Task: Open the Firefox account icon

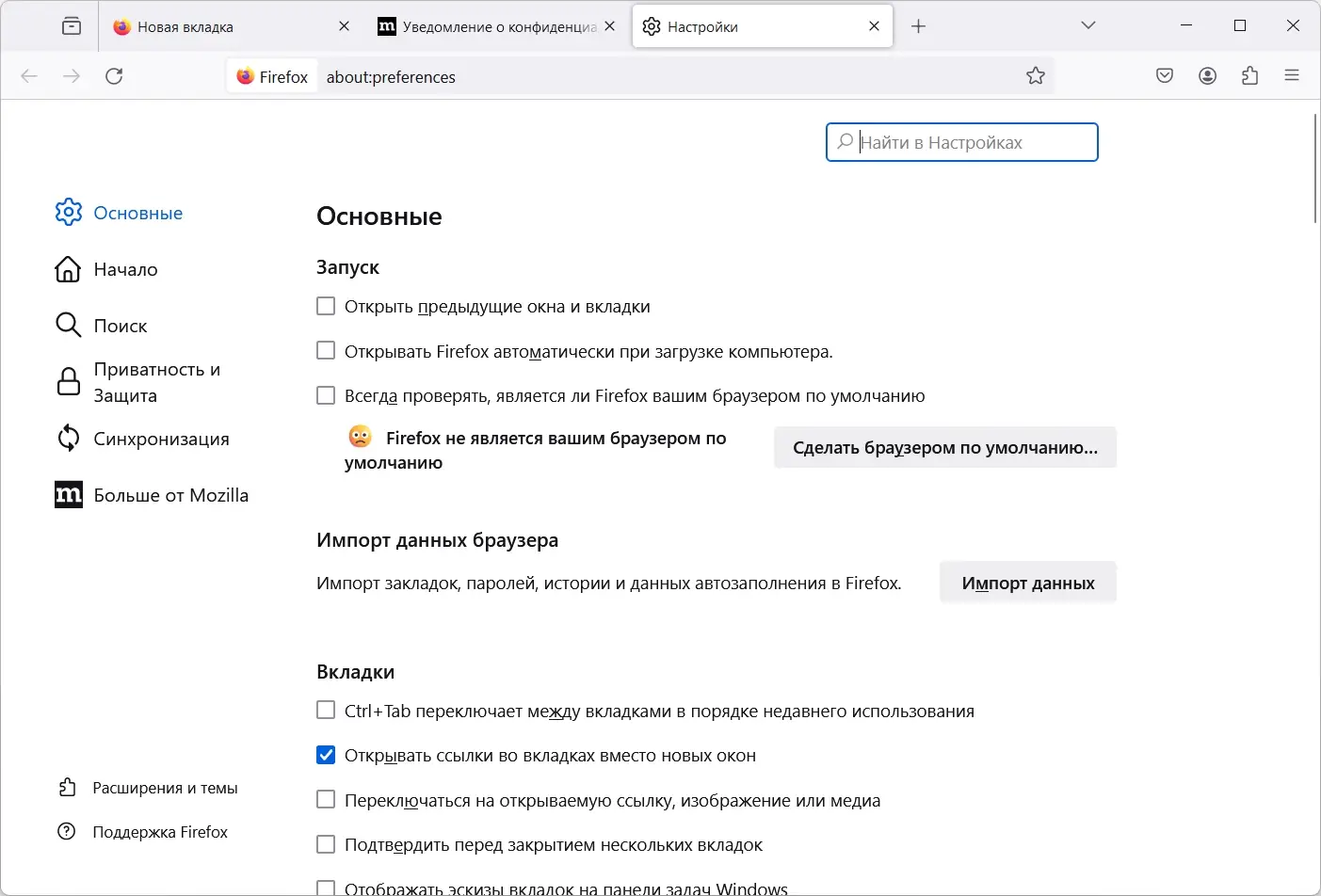Action: tap(1208, 76)
